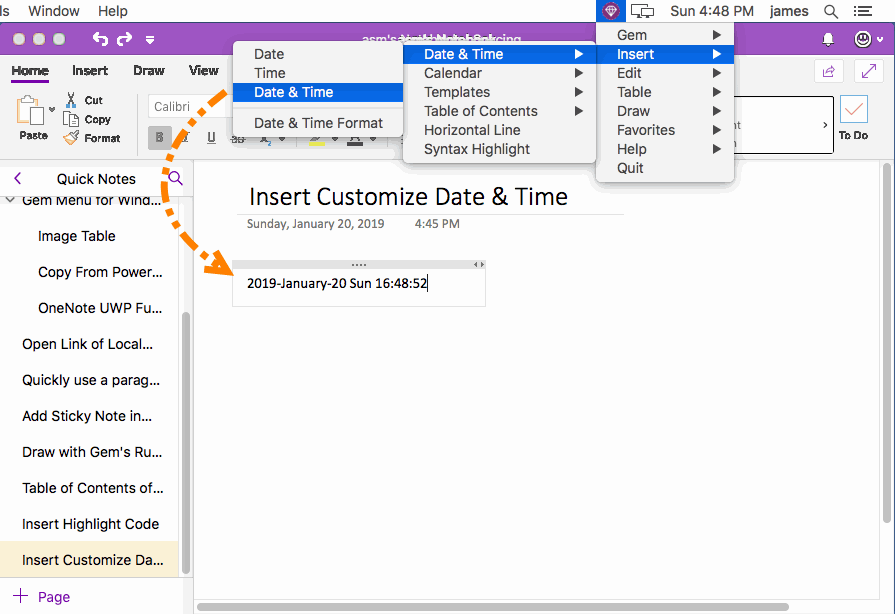Expand the Draw submenu in the Gem menu

(x=665, y=111)
